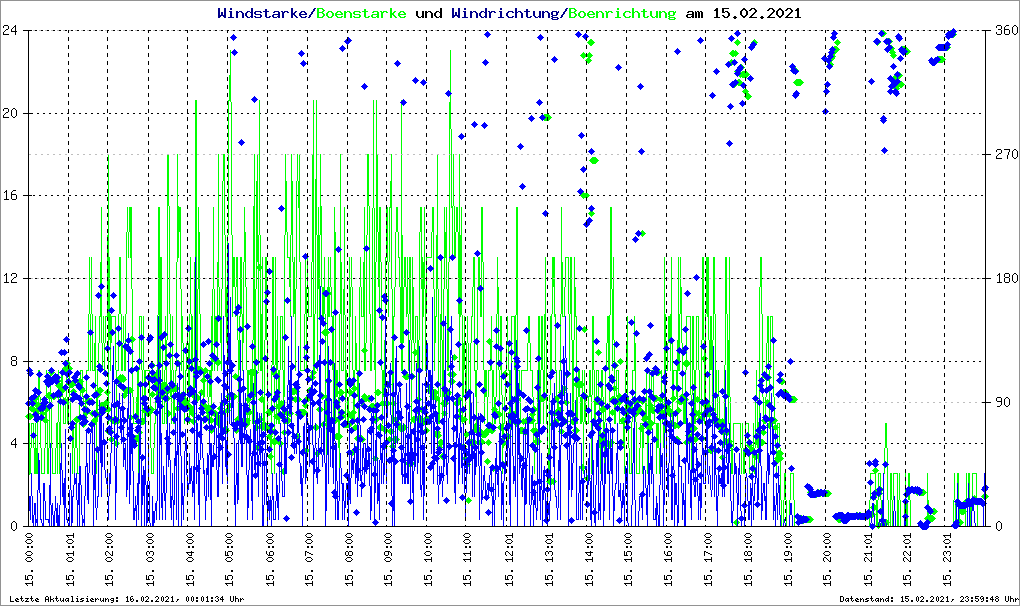Image resolution: width=1020 pixels, height=606 pixels.
Task: Click the 360 label on right axis
Action: tap(1006, 30)
